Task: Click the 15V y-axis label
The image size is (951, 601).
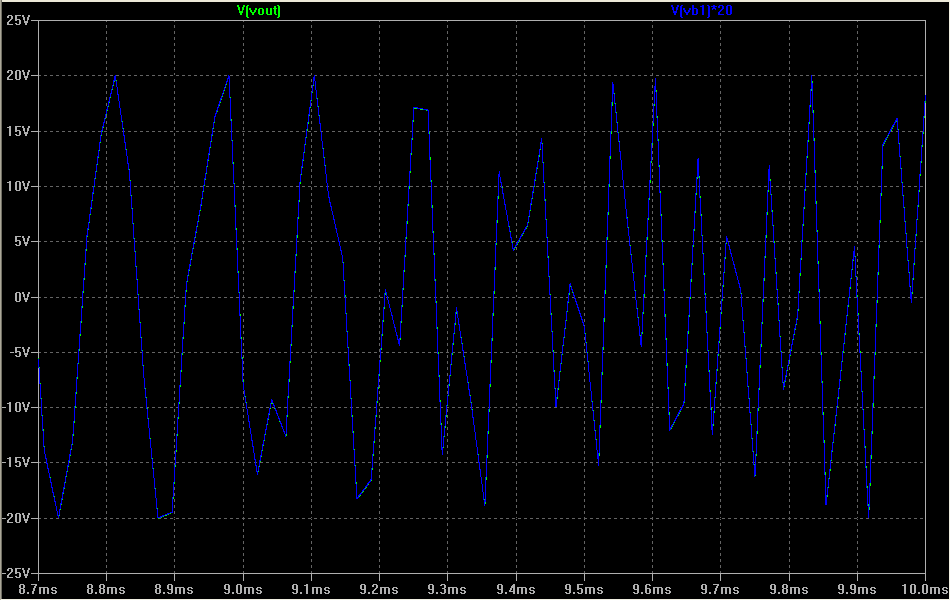Action: [x=18, y=131]
